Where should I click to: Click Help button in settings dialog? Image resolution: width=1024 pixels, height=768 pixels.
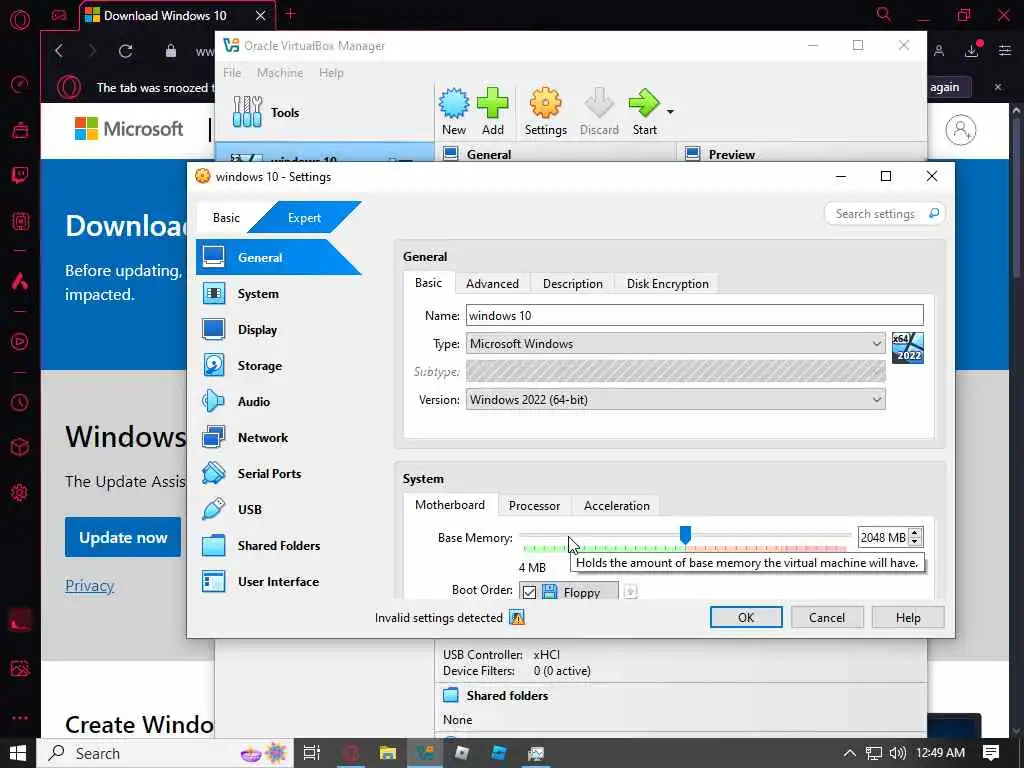coord(908,617)
